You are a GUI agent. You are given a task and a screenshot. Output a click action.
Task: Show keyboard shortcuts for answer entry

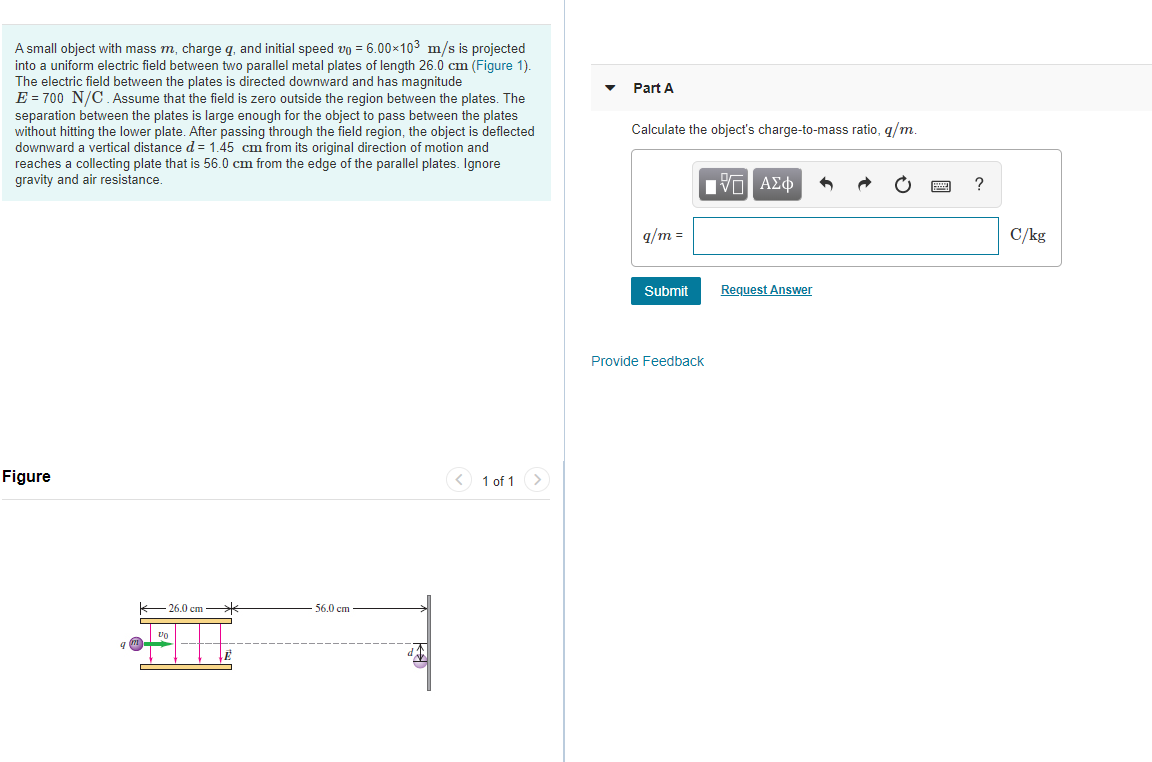[x=940, y=184]
